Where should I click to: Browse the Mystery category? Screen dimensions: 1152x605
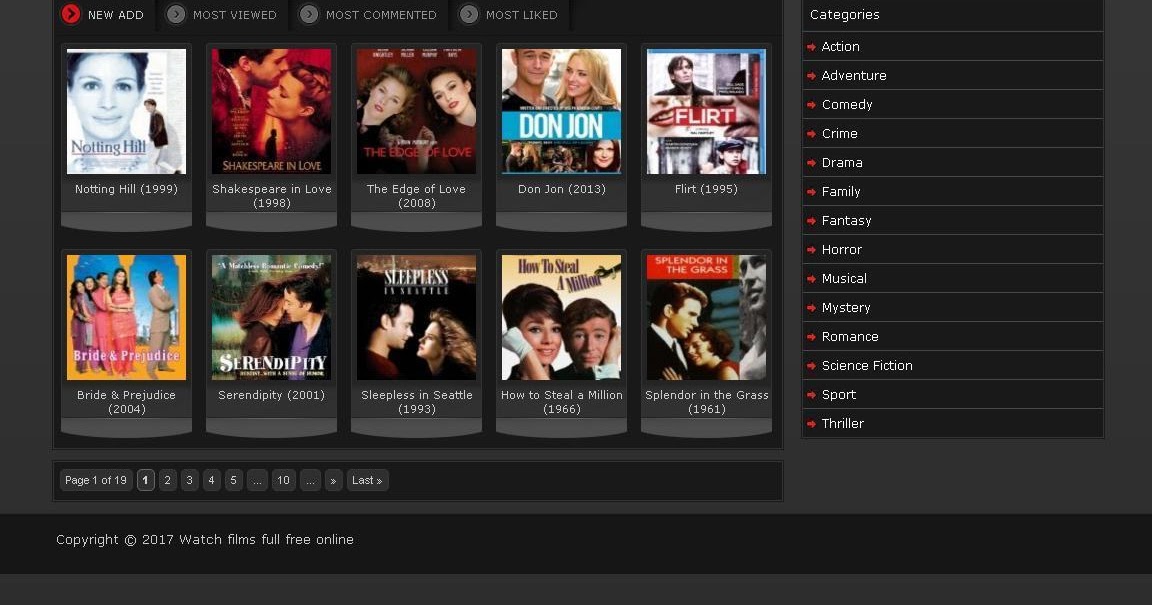click(846, 308)
